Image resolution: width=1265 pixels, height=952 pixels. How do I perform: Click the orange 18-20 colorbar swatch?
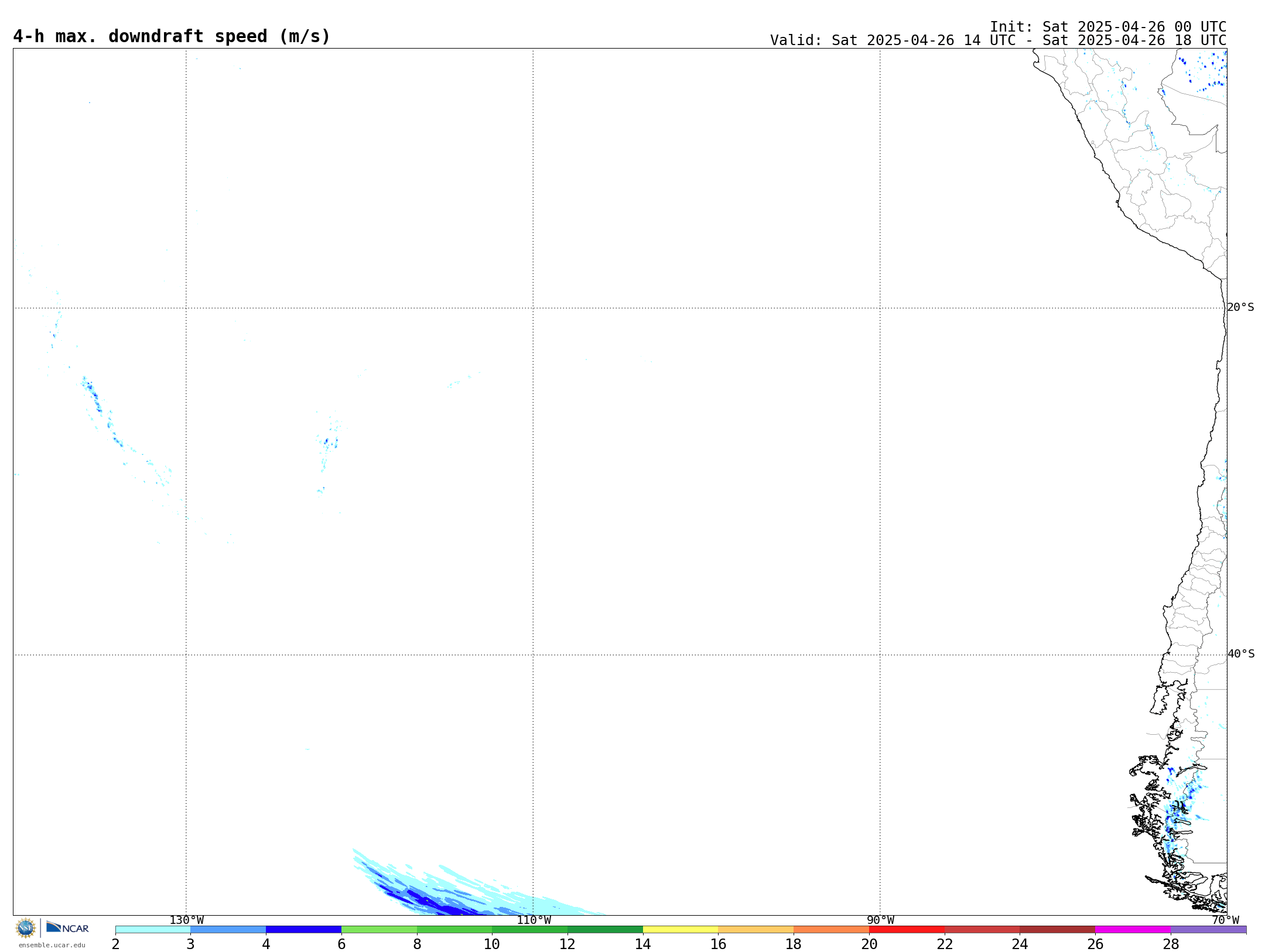(x=831, y=930)
